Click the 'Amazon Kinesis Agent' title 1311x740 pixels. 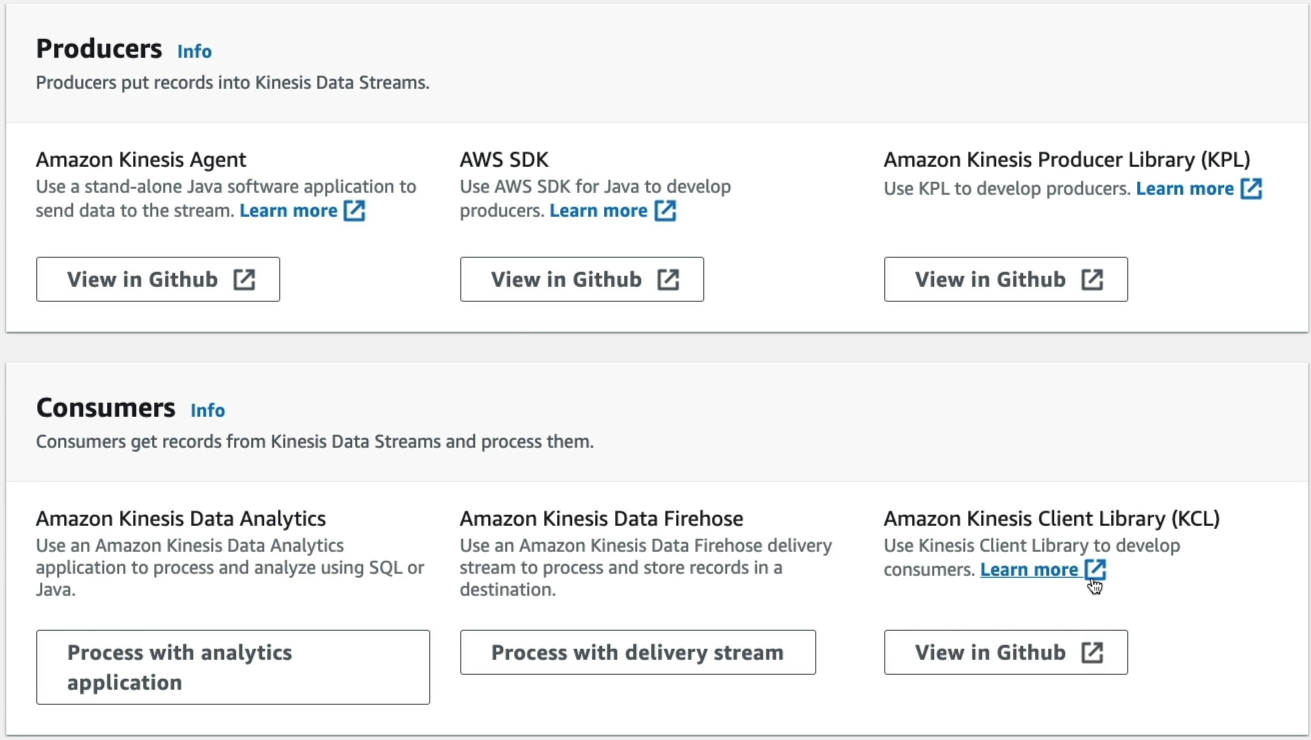point(141,160)
